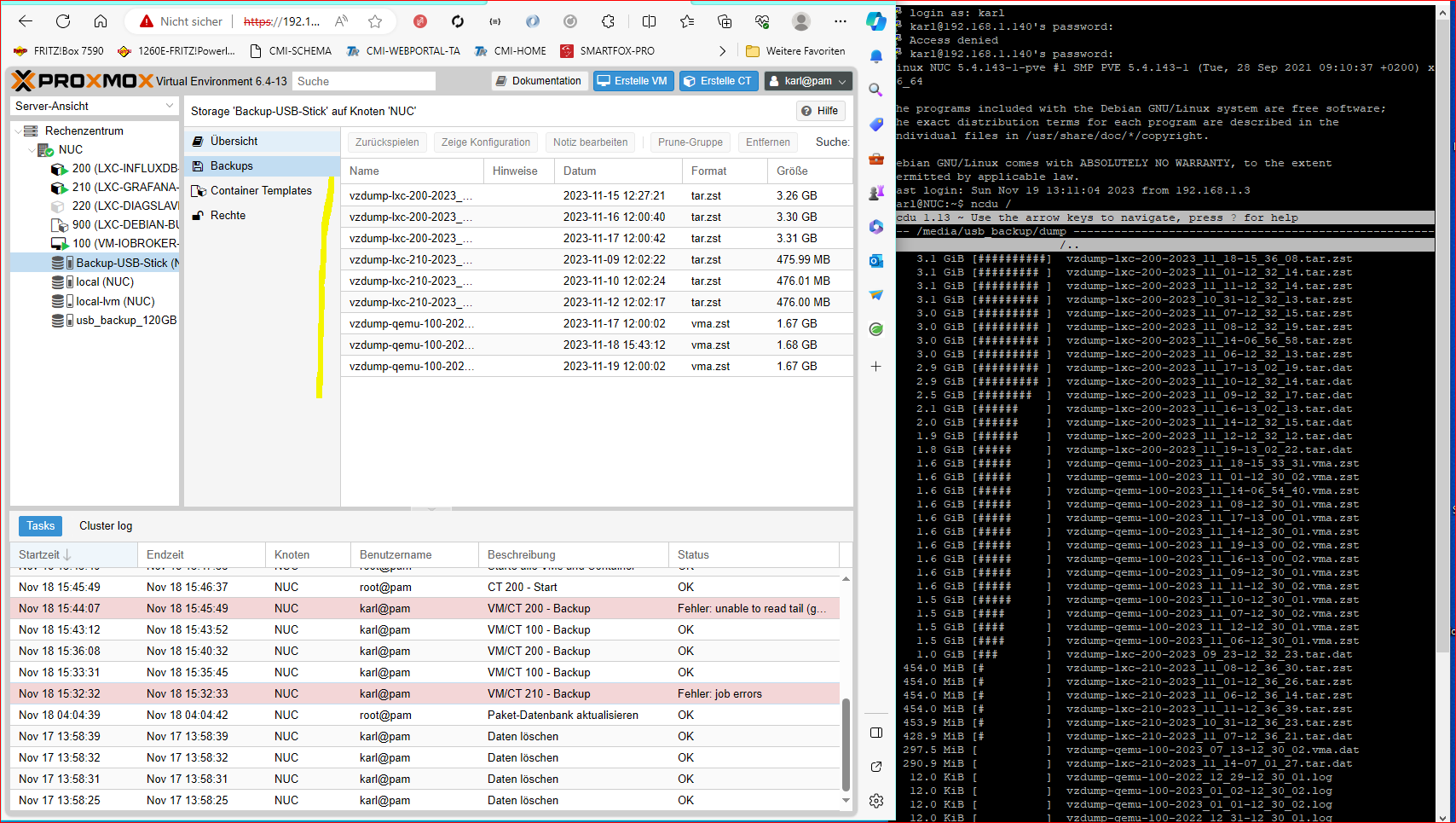Launch Copilot from the sidebar top icon
The height and width of the screenshot is (823, 1456).
click(x=876, y=21)
